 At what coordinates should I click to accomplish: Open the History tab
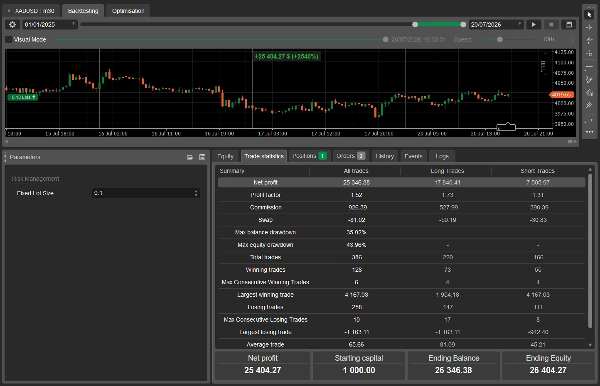385,156
